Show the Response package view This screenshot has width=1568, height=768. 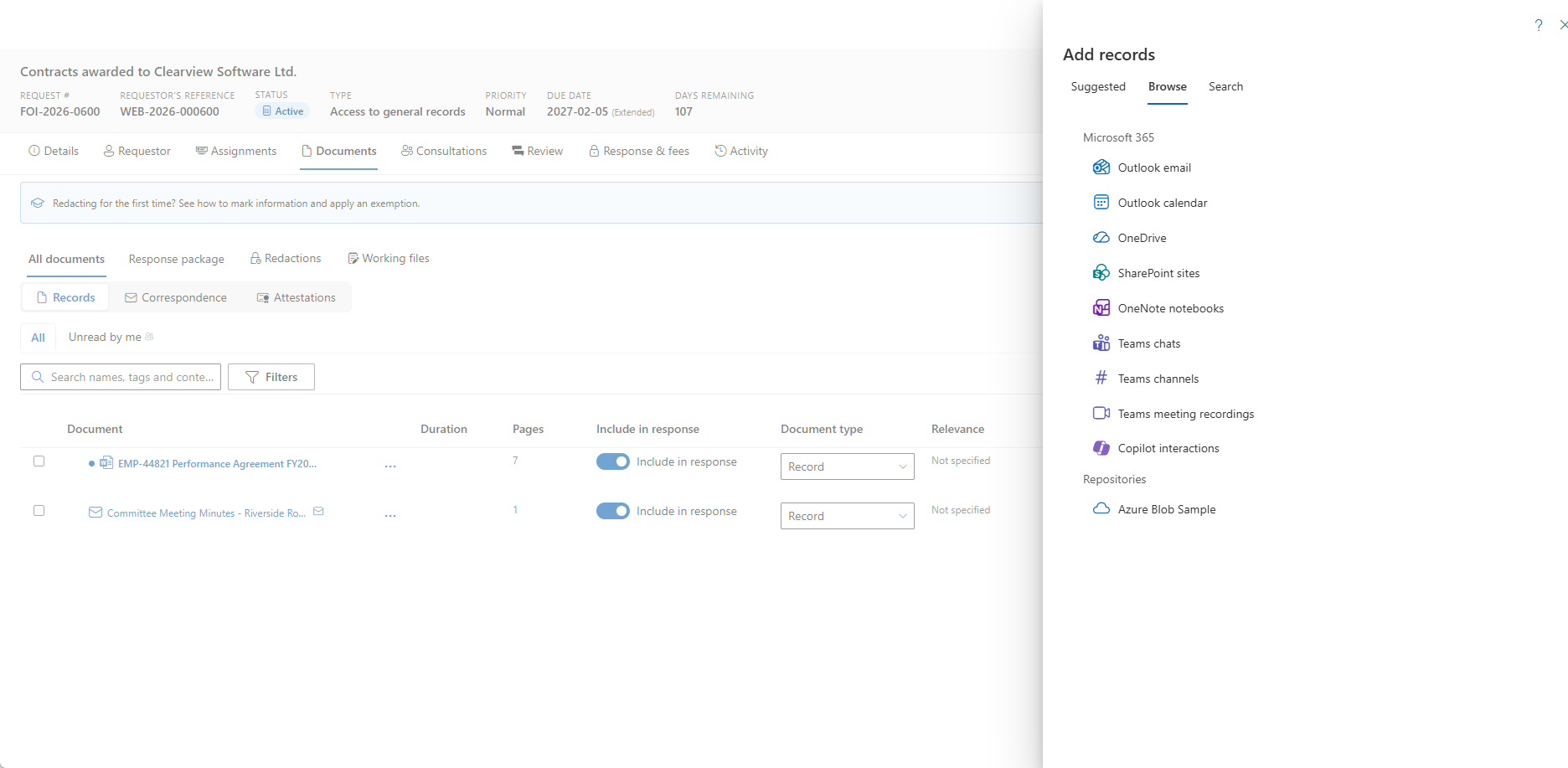[x=177, y=259]
